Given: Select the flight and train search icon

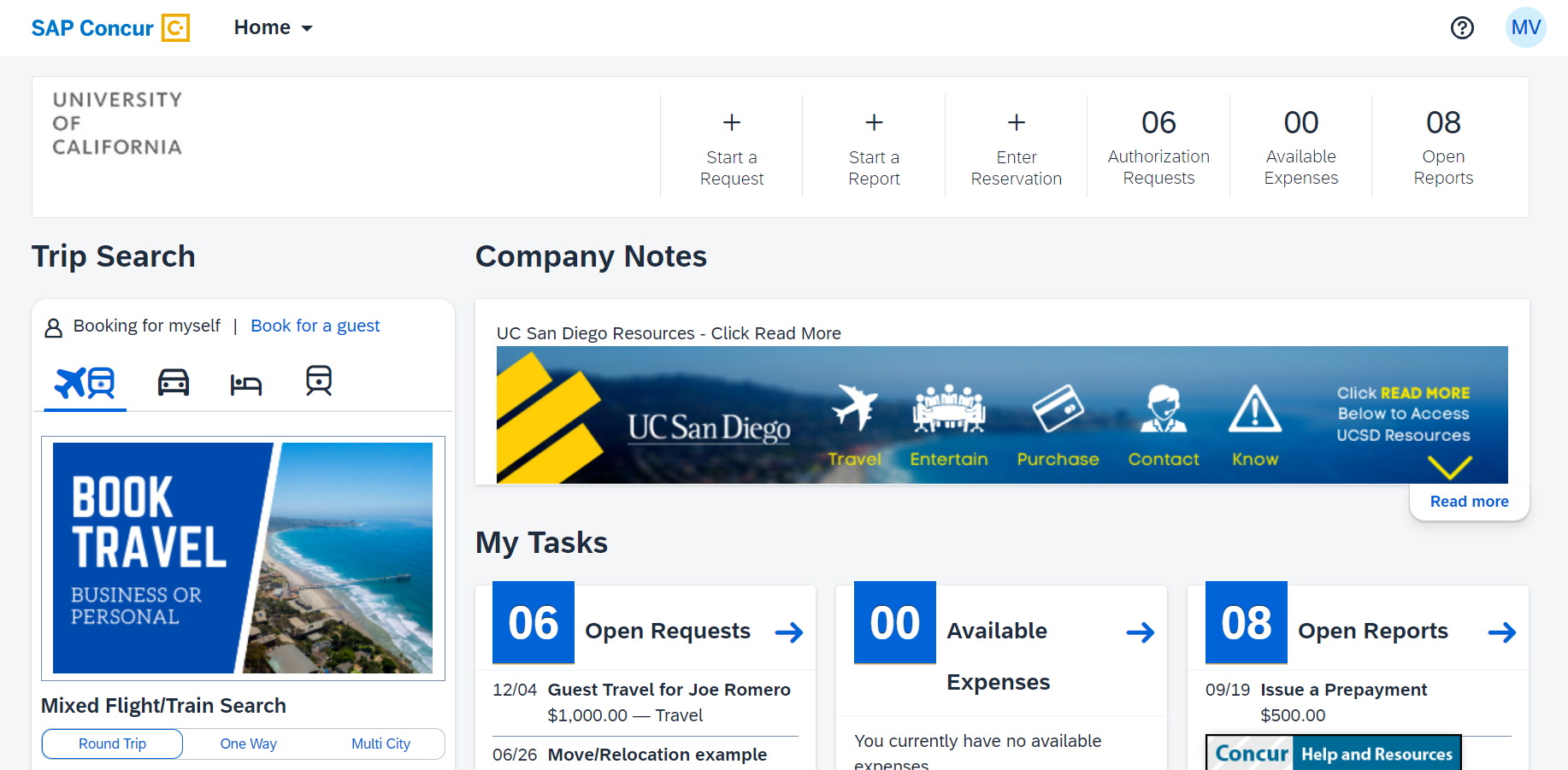Looking at the screenshot, I should coord(84,382).
